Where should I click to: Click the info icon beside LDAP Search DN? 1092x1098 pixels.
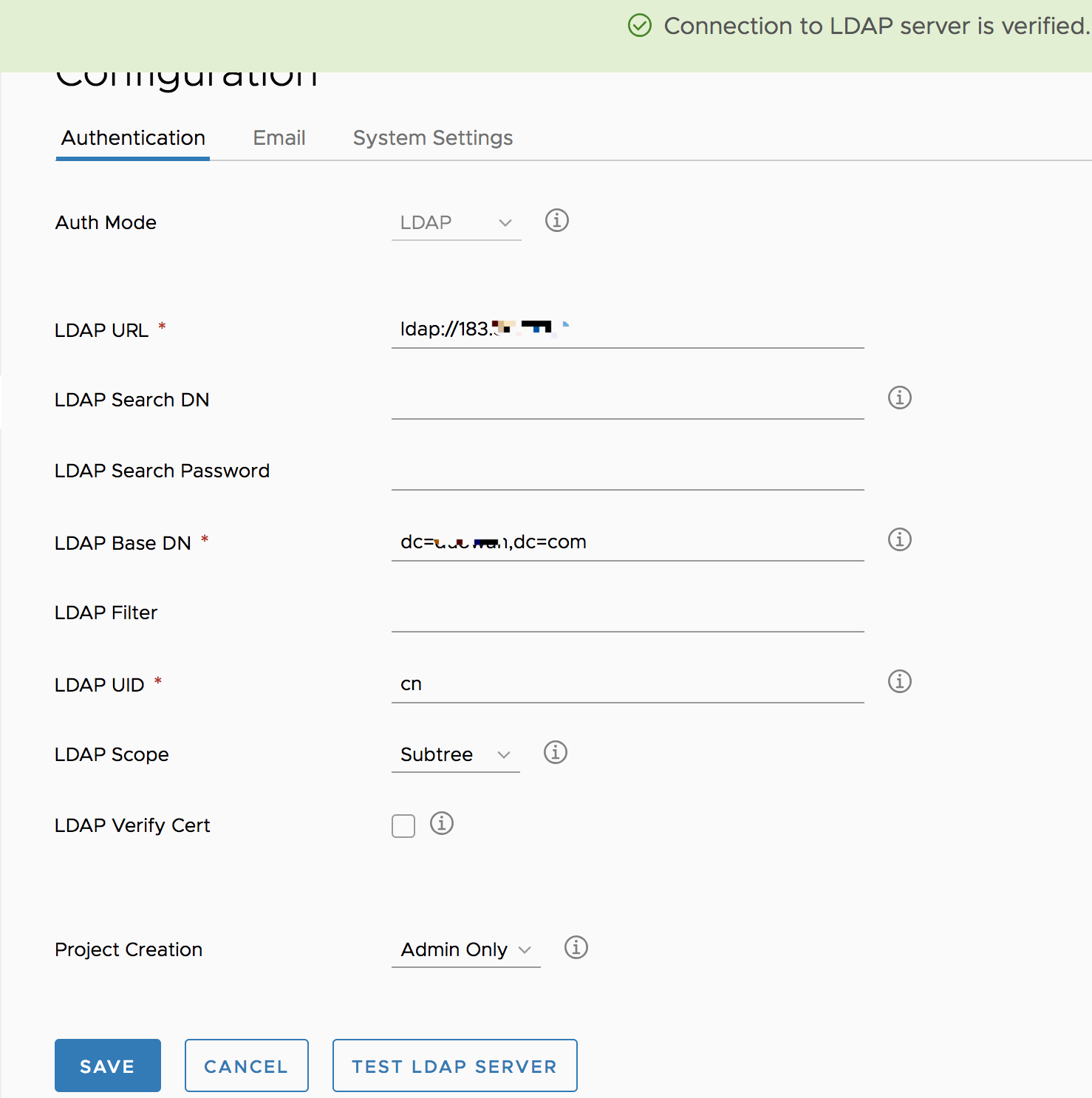point(899,398)
